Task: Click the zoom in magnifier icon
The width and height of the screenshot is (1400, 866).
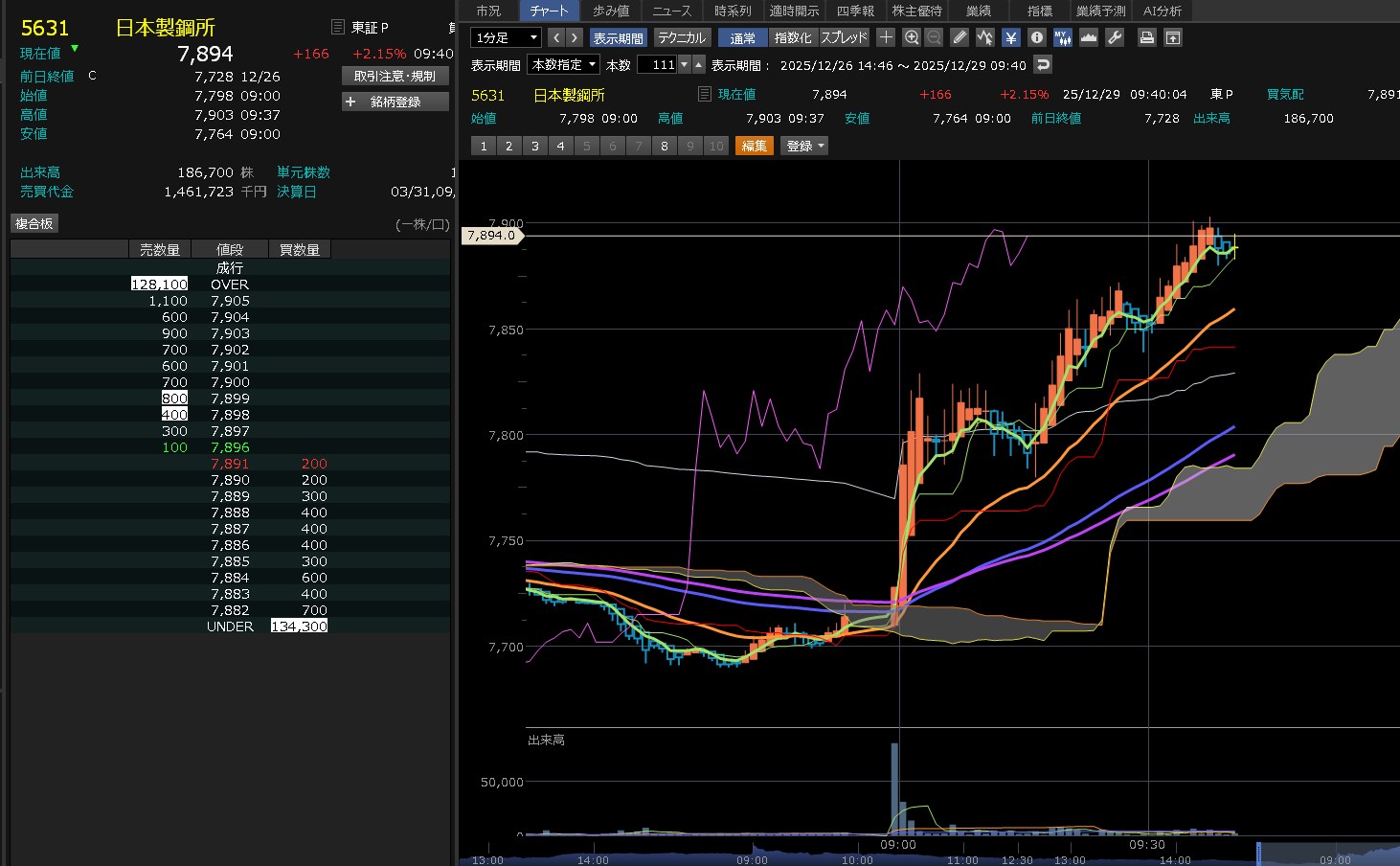Action: point(911,37)
